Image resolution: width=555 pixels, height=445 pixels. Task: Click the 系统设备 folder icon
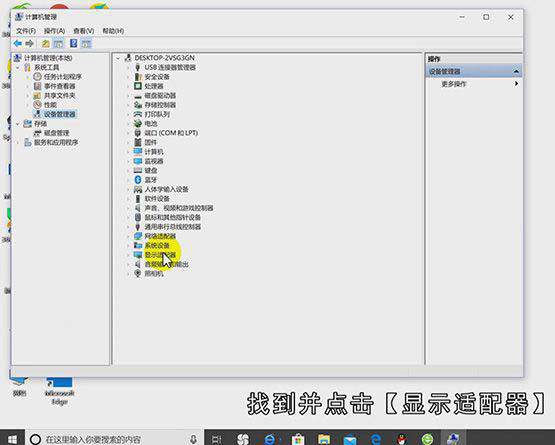(138, 245)
